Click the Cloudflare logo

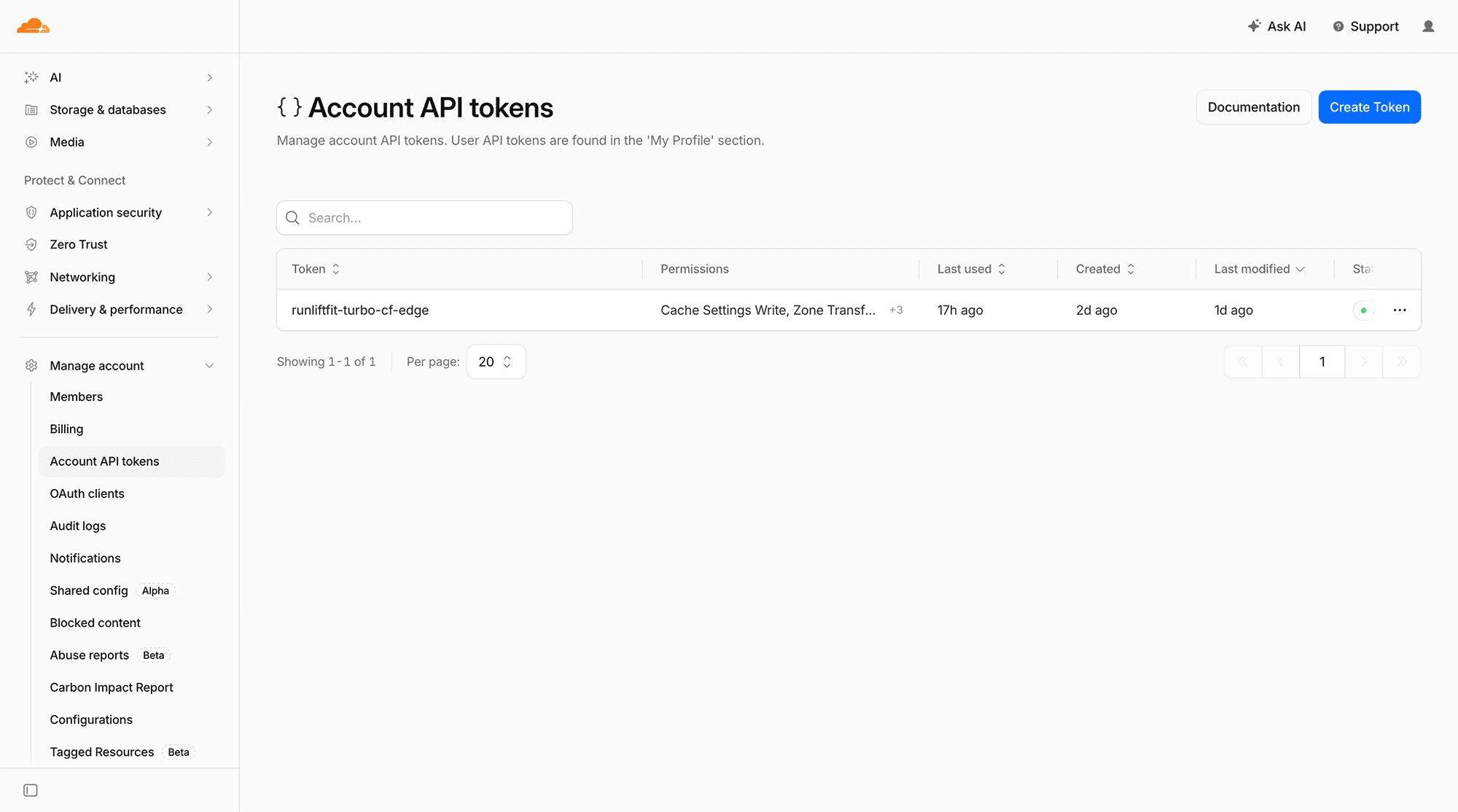(33, 26)
